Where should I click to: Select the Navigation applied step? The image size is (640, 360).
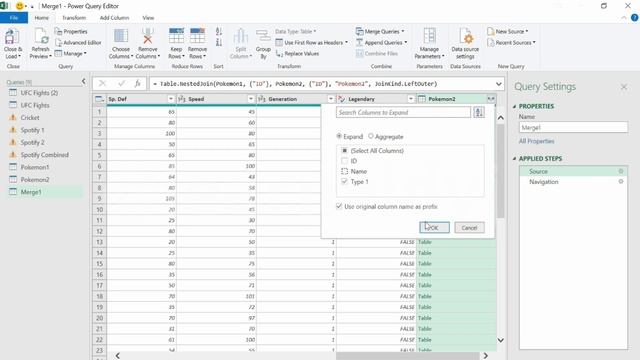pyautogui.click(x=573, y=182)
